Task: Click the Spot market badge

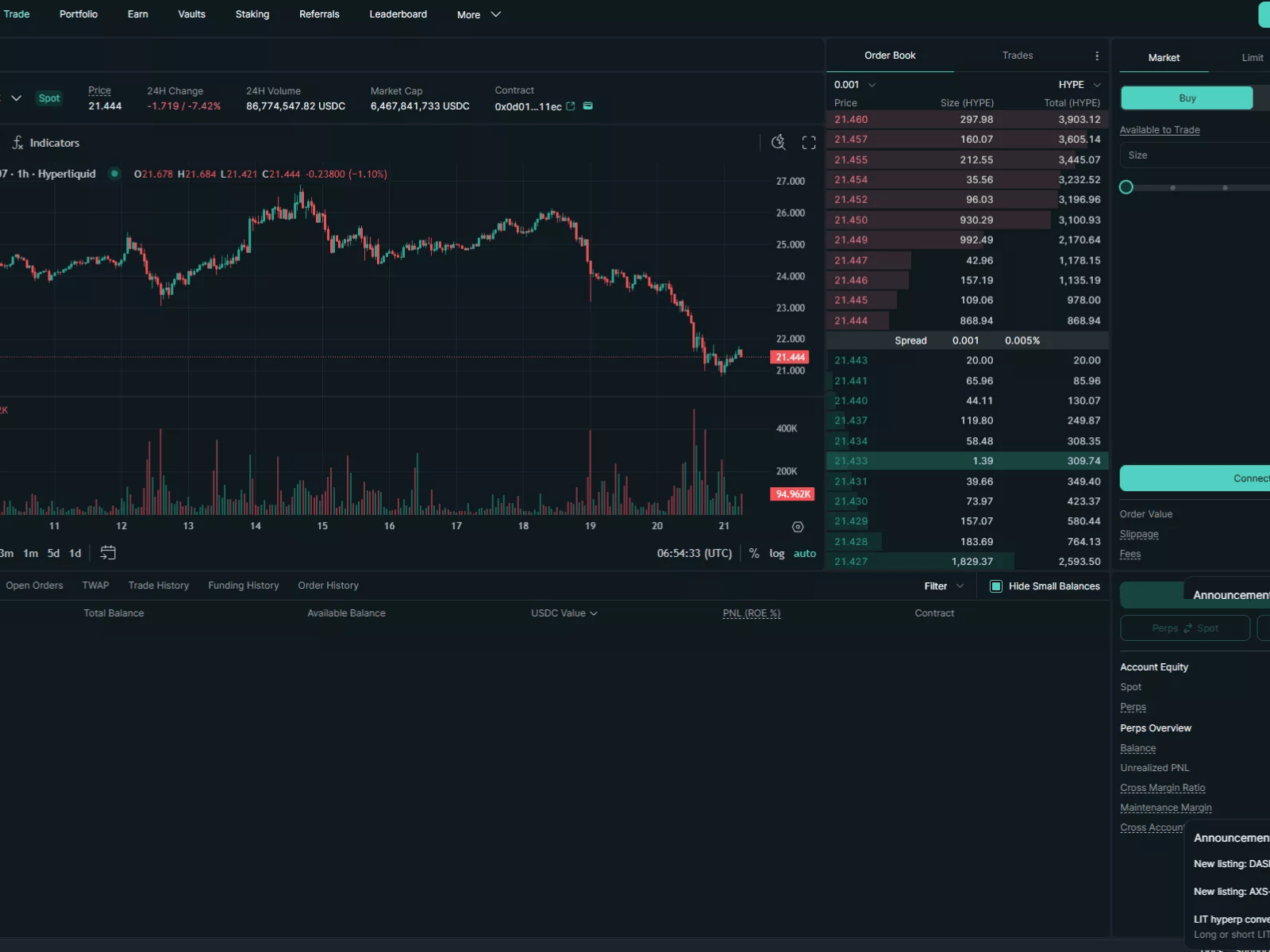Action: coord(49,98)
